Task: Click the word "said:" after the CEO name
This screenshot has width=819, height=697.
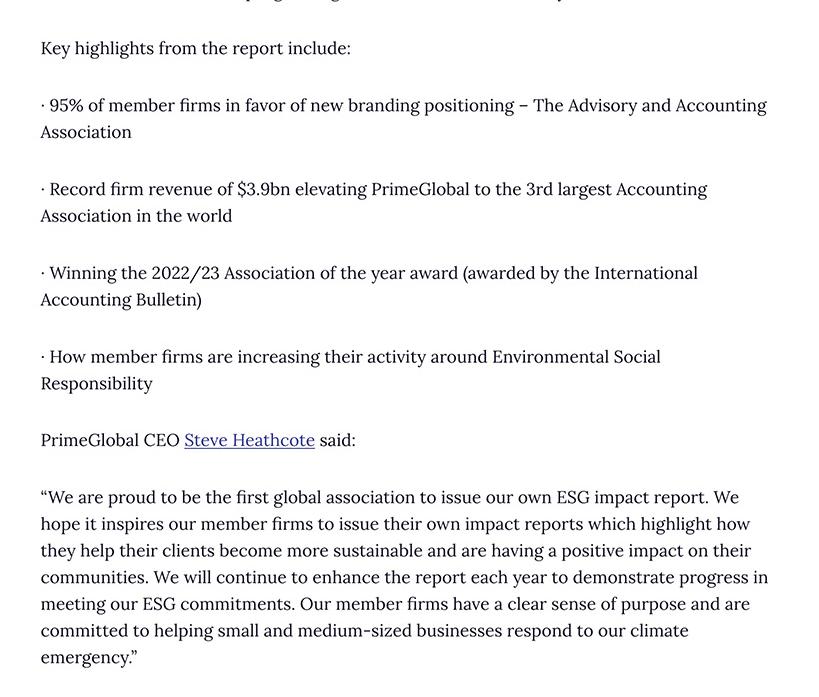Action: pyautogui.click(x=337, y=440)
